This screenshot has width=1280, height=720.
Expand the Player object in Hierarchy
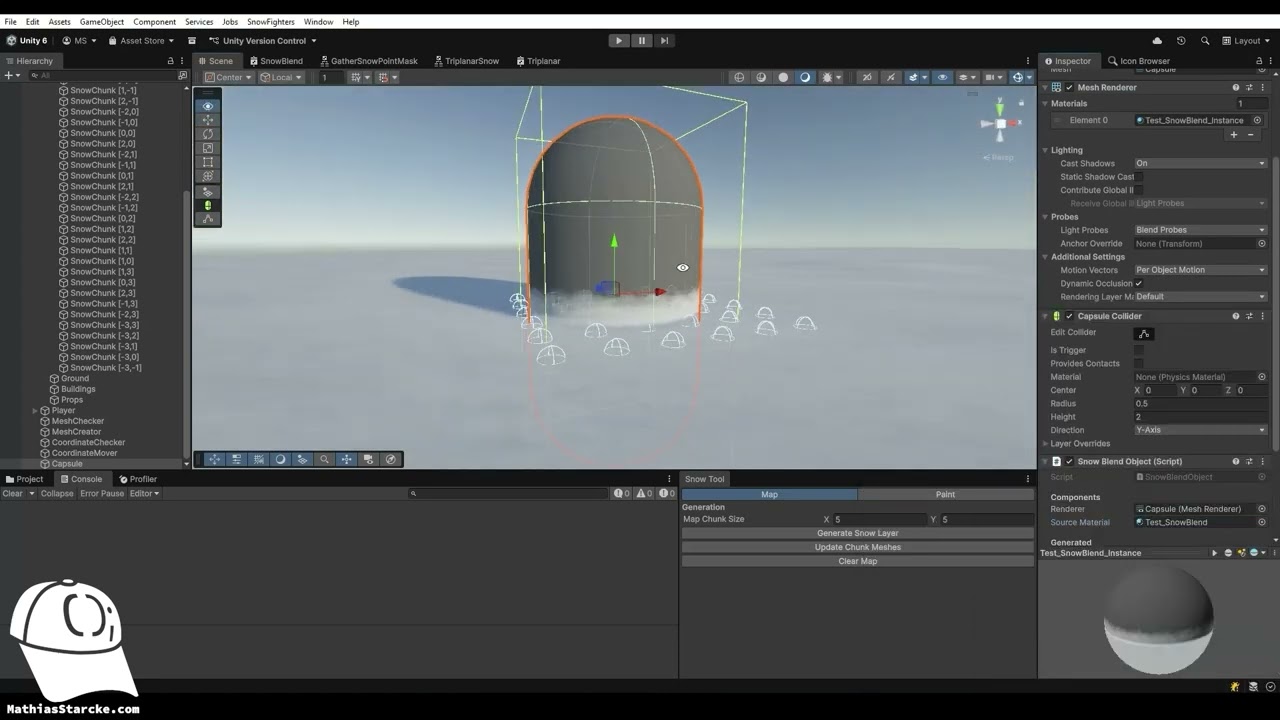coord(35,411)
